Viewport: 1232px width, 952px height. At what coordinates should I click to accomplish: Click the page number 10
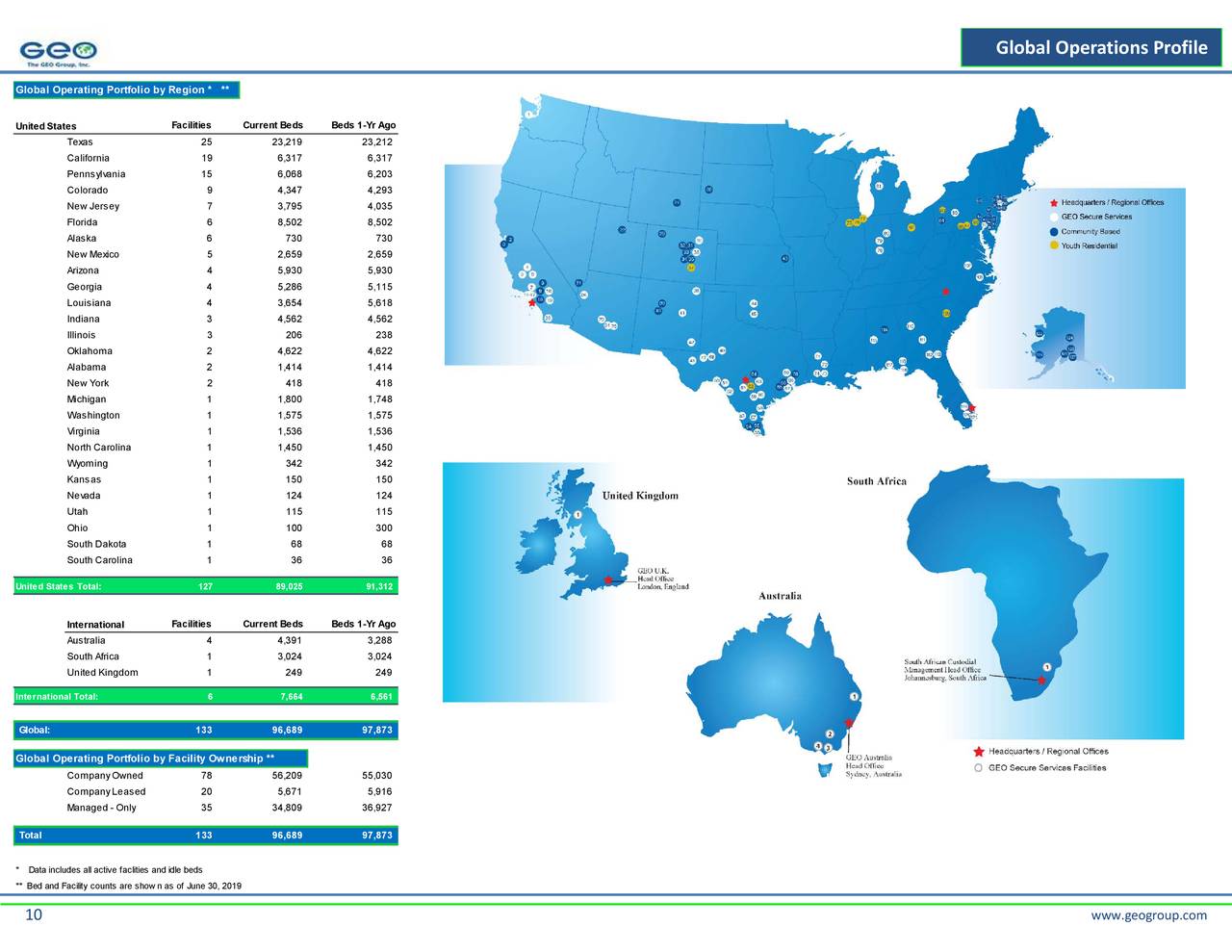click(x=34, y=915)
